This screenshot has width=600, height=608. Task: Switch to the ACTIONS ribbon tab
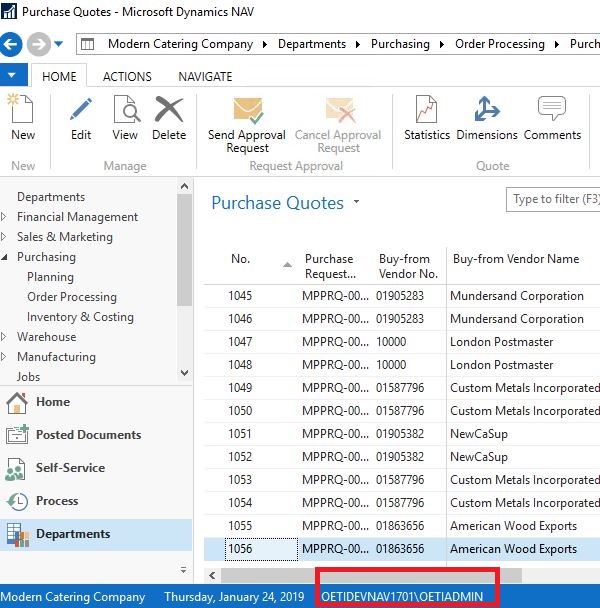coord(127,76)
